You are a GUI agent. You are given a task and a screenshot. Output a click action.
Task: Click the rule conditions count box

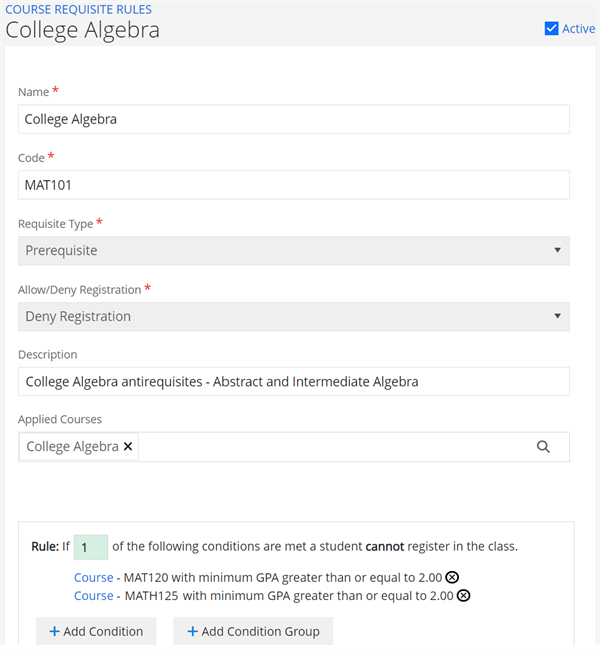[x=91, y=547]
